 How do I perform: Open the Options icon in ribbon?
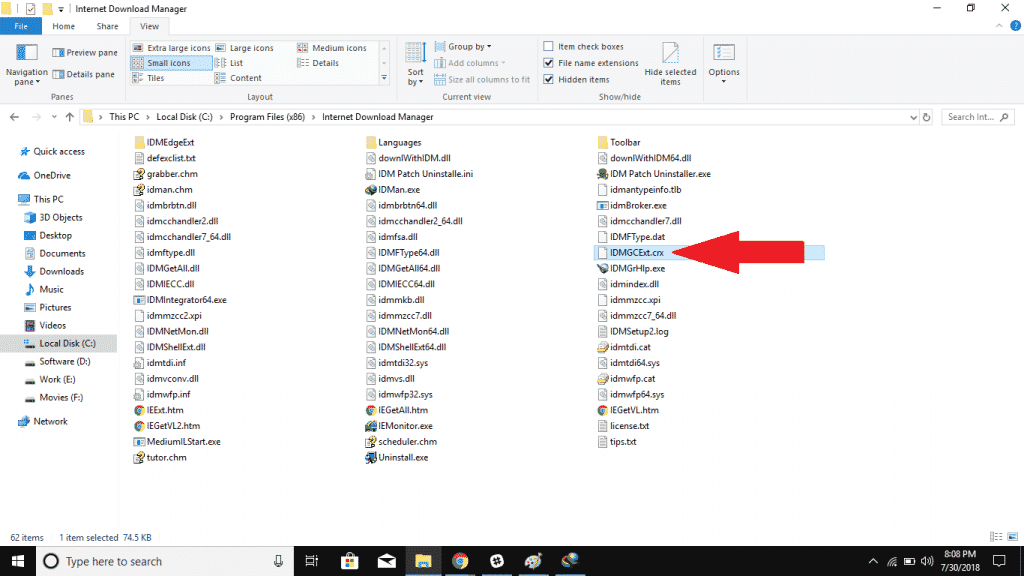pyautogui.click(x=723, y=56)
